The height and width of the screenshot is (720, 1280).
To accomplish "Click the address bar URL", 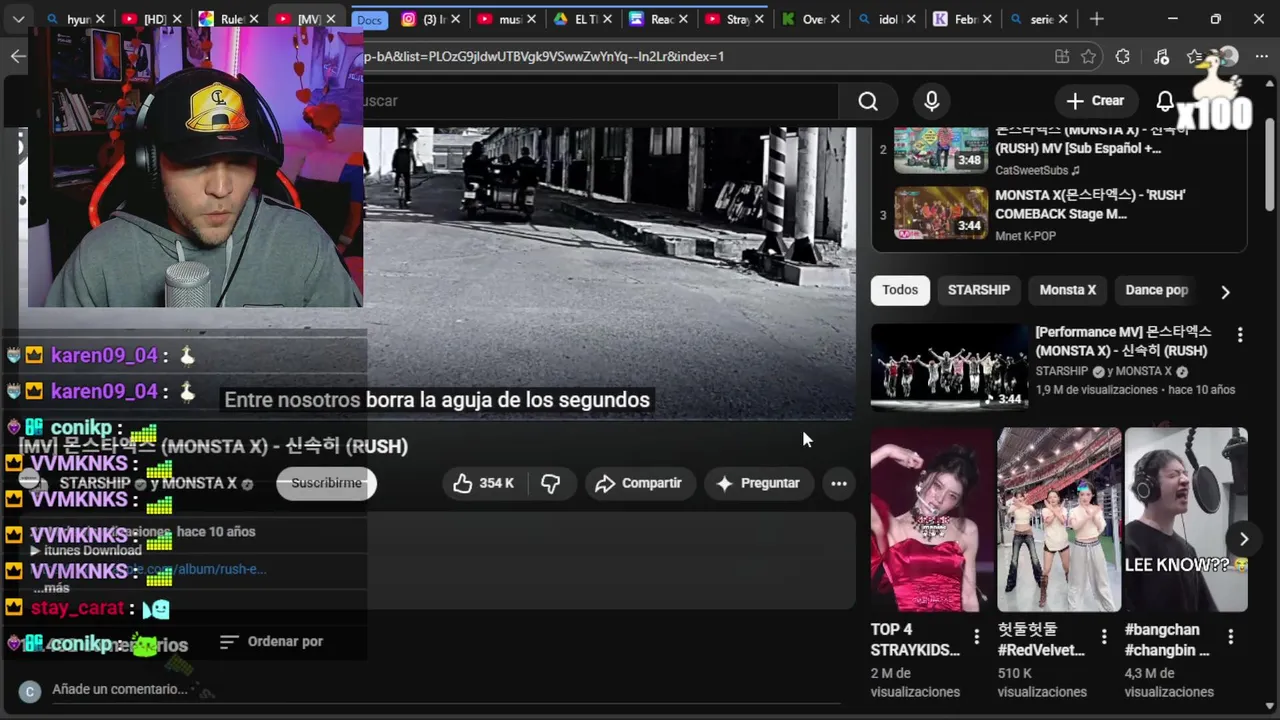I will tap(544, 57).
